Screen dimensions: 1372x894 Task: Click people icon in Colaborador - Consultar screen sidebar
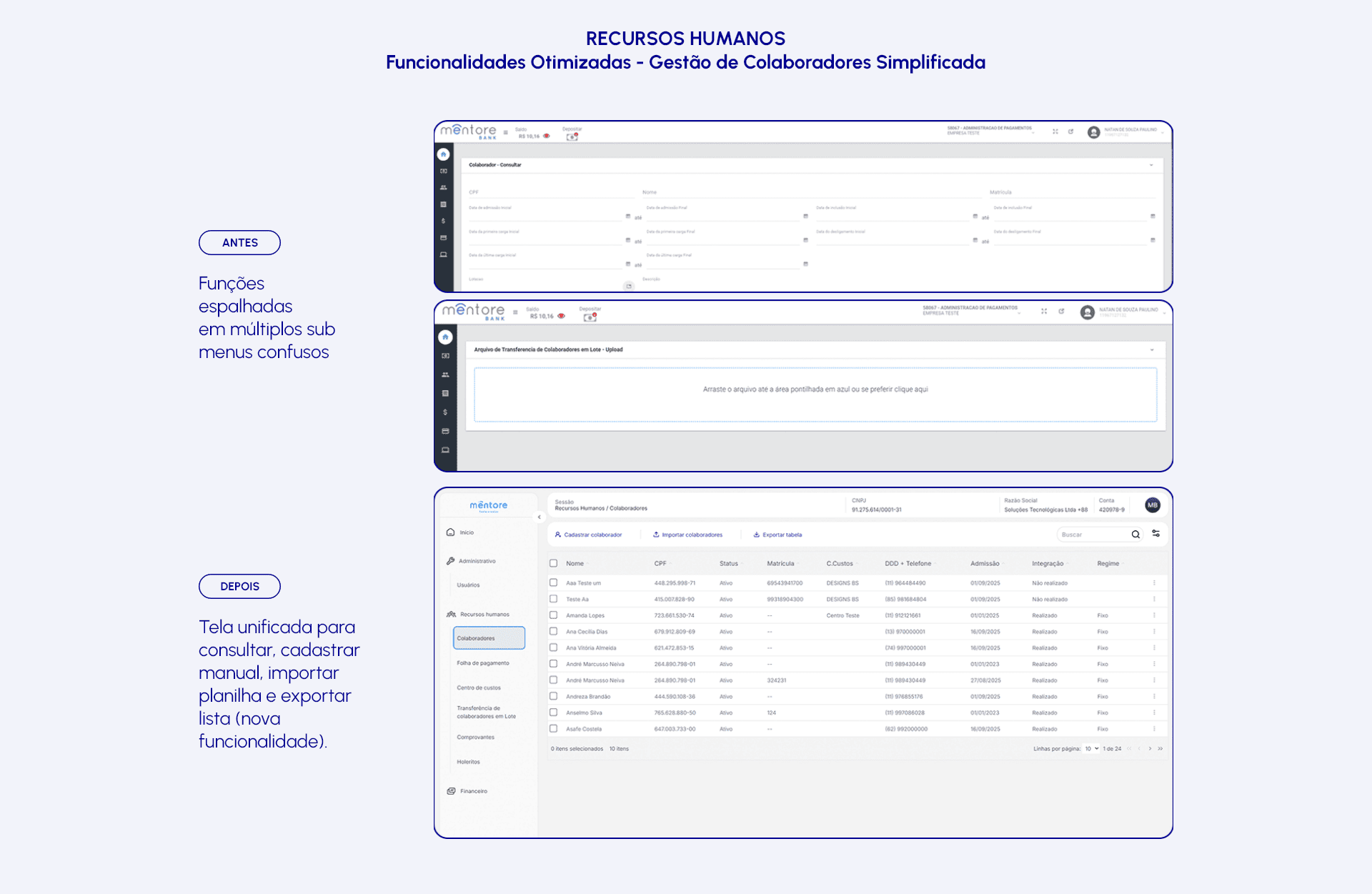coord(443,188)
